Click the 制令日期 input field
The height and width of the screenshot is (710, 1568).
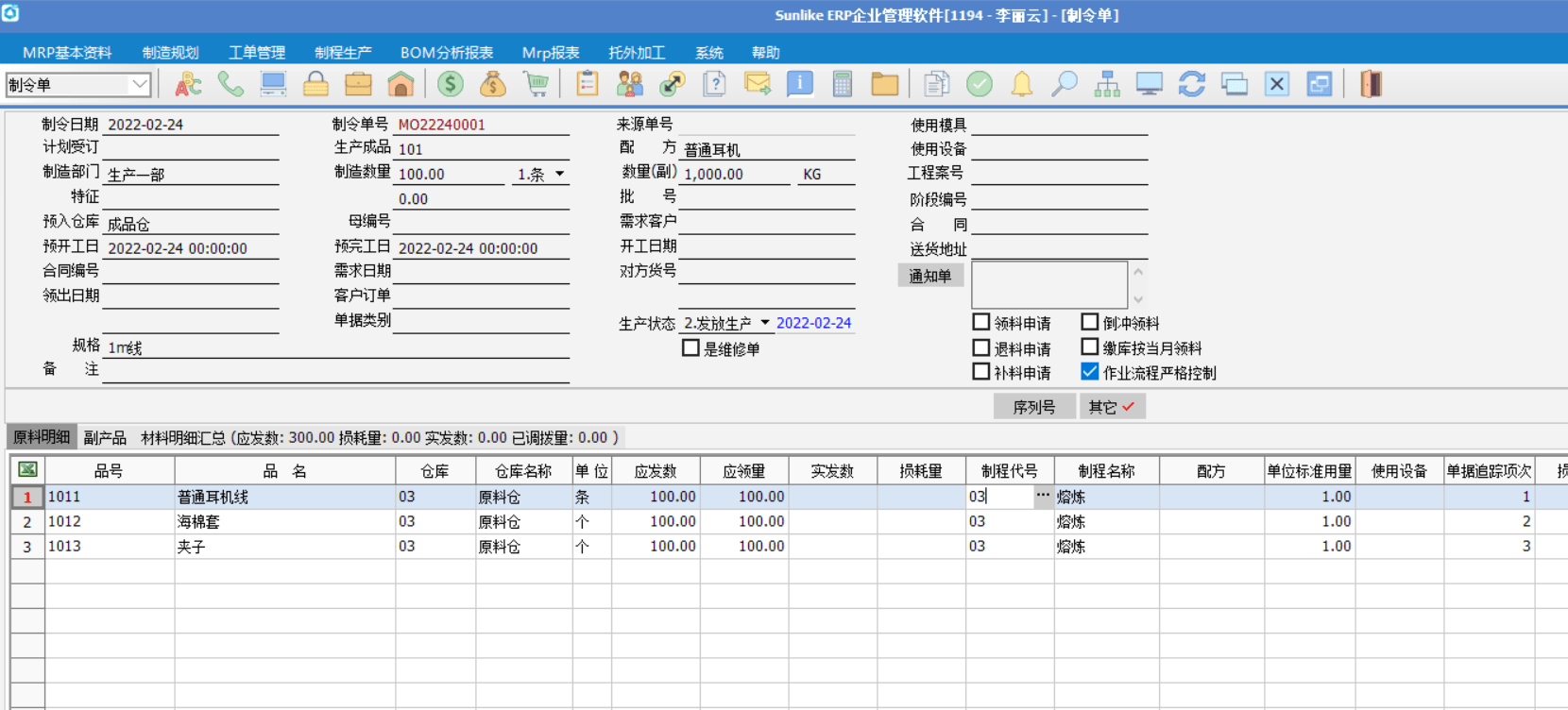coord(191,125)
